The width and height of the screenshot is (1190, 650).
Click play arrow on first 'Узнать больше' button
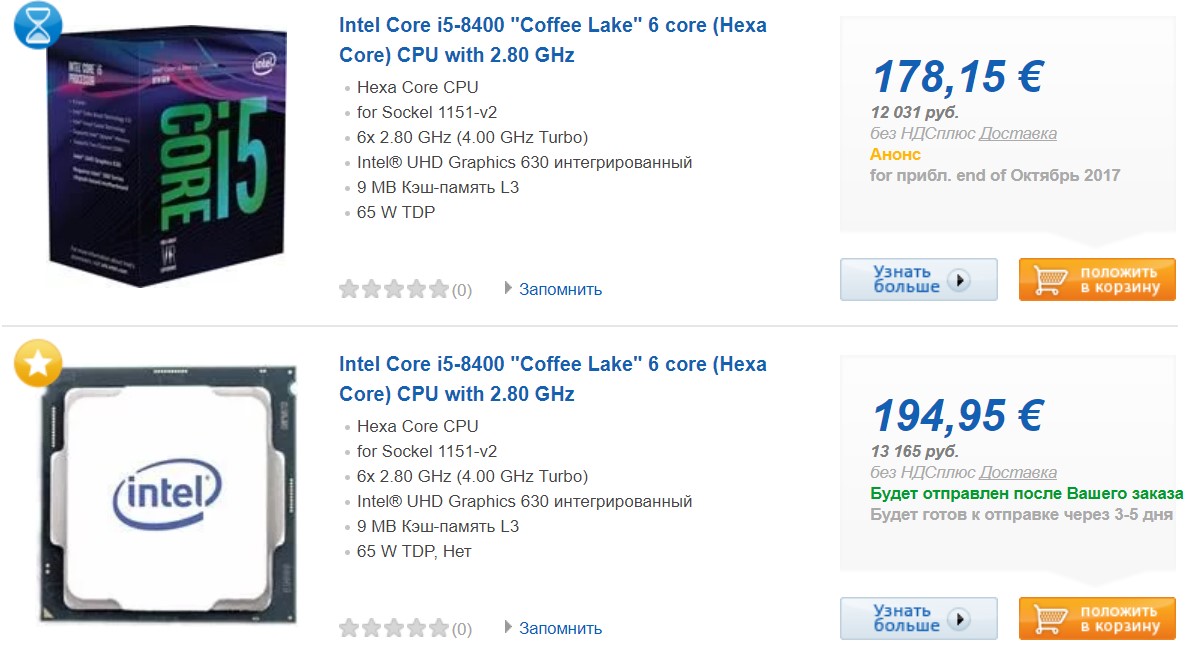point(959,280)
